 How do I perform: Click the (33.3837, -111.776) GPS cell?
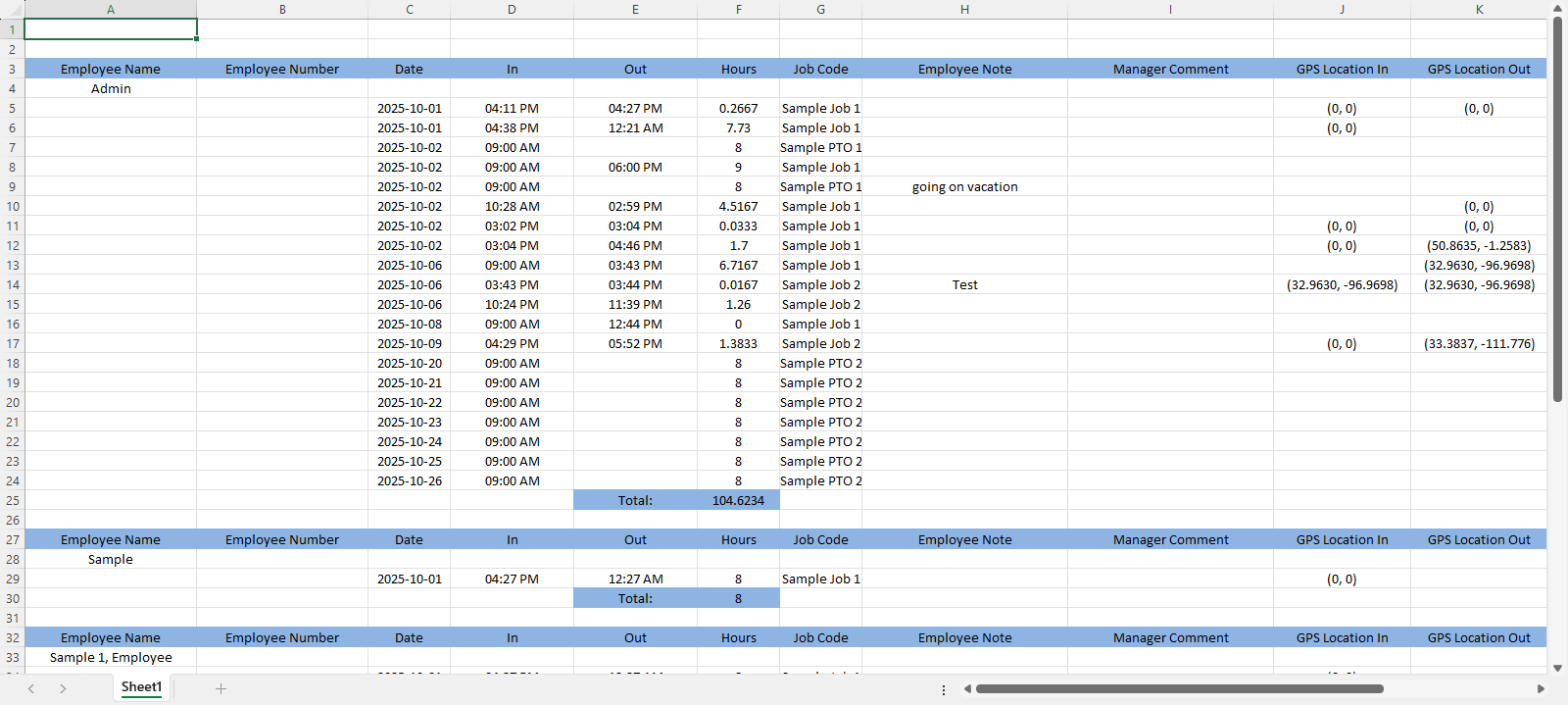(x=1479, y=343)
